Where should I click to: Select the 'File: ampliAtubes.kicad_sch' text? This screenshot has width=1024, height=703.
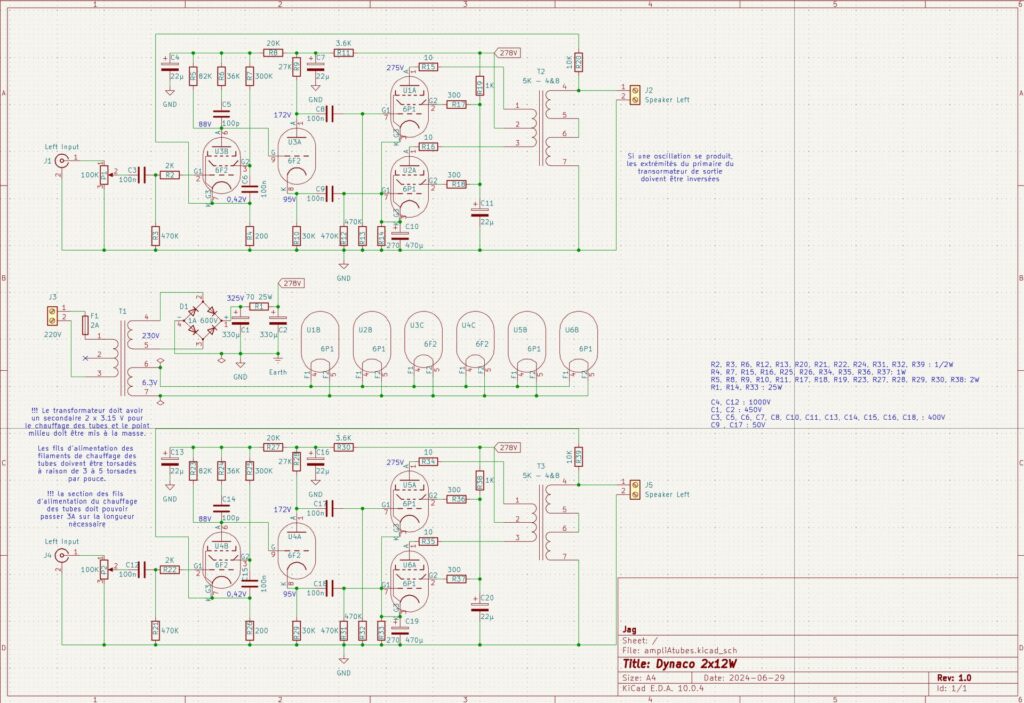pos(680,650)
